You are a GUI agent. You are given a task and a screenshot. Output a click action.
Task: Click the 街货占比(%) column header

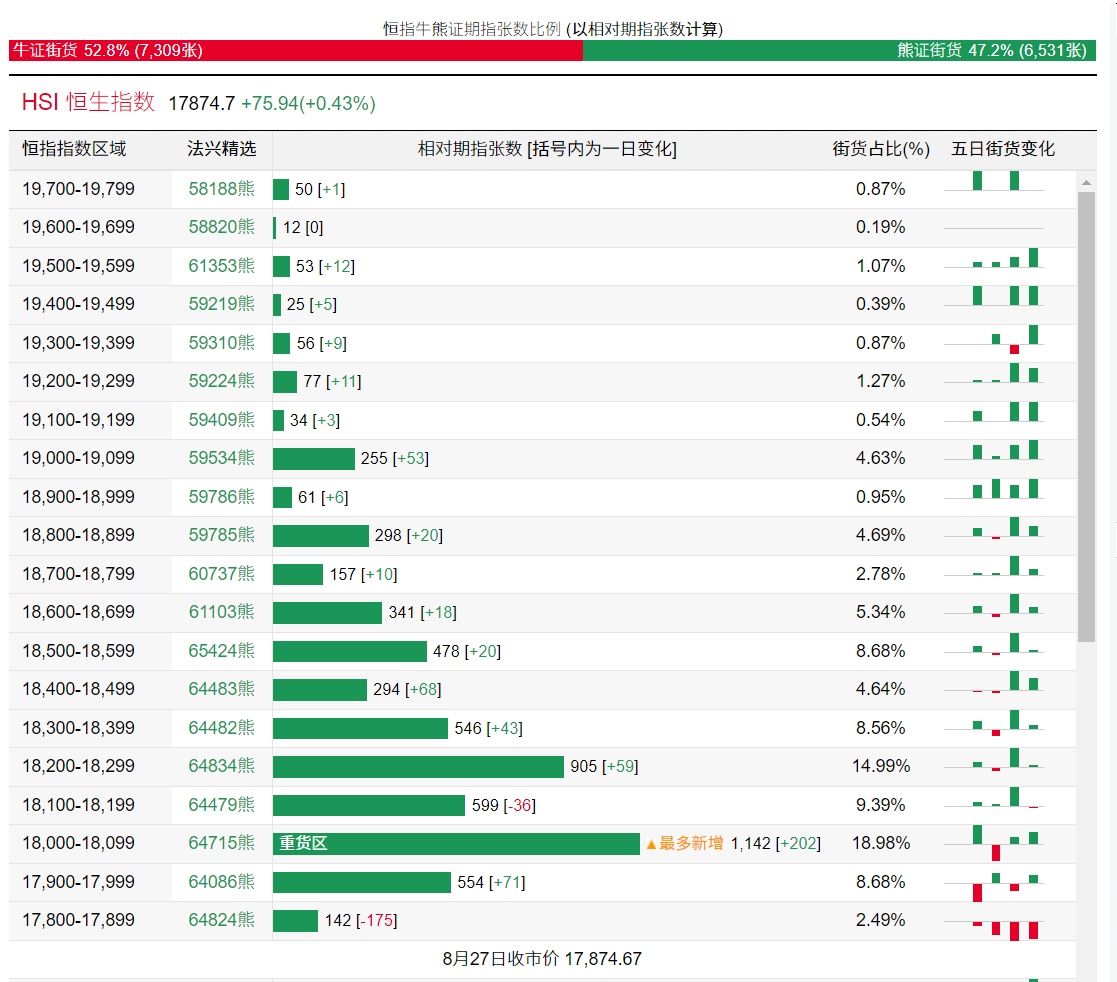pos(881,149)
